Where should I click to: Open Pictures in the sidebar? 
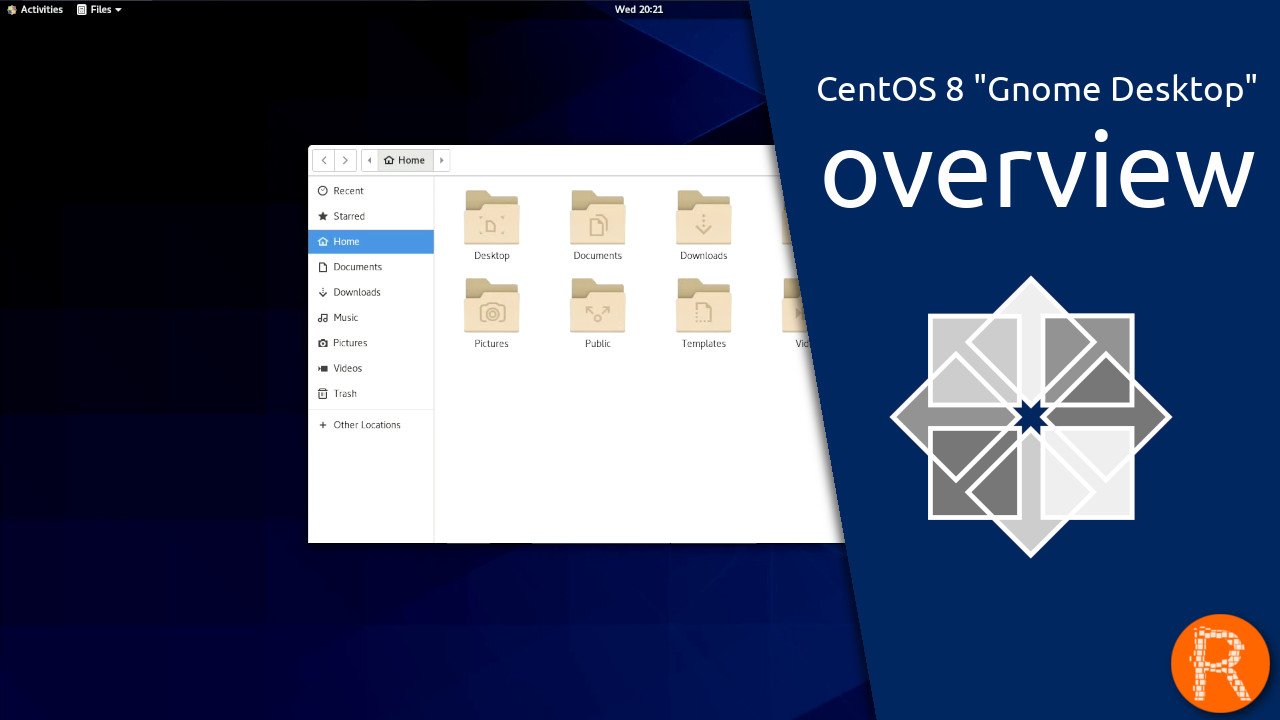coord(371,343)
